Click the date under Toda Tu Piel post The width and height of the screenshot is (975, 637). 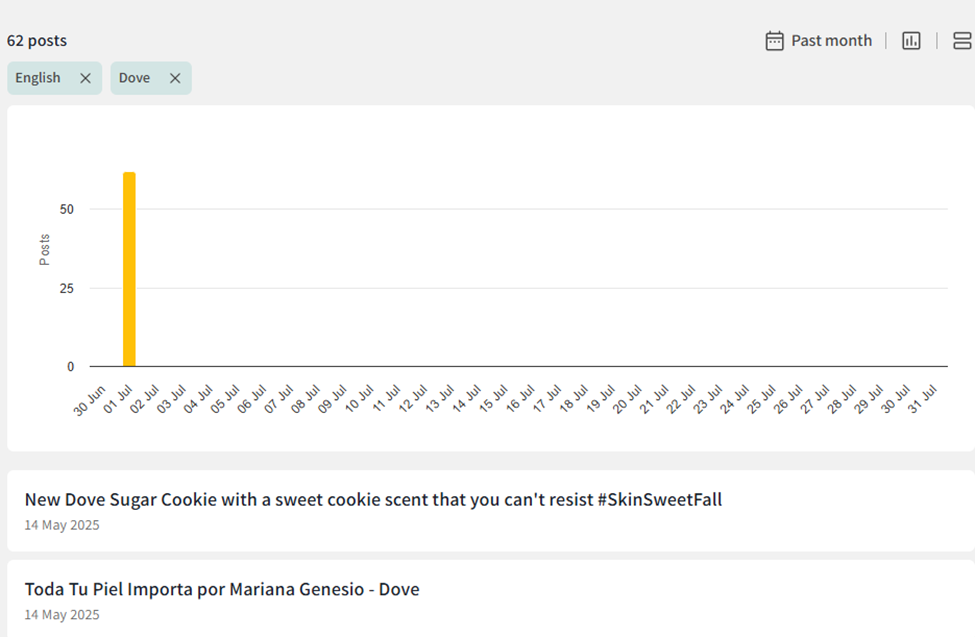tap(62, 615)
